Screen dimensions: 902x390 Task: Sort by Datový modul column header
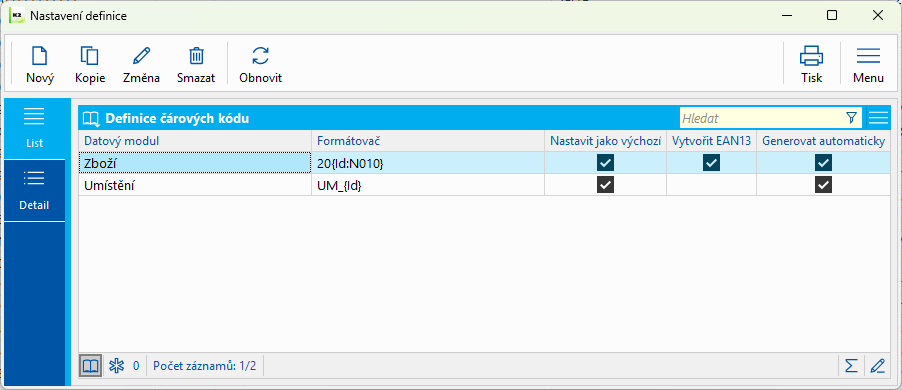point(194,141)
